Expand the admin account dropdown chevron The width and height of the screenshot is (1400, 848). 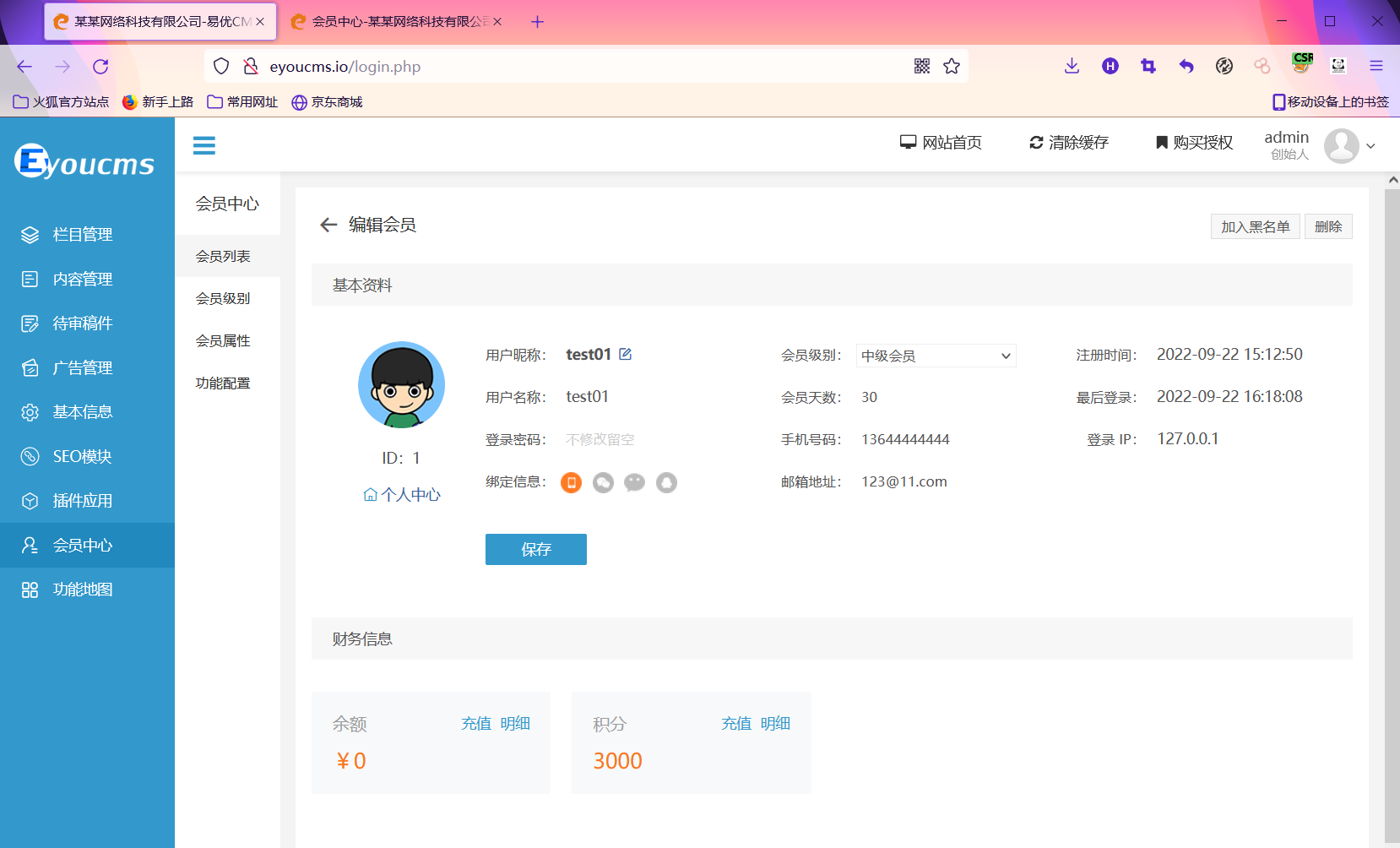pyautogui.click(x=1371, y=146)
